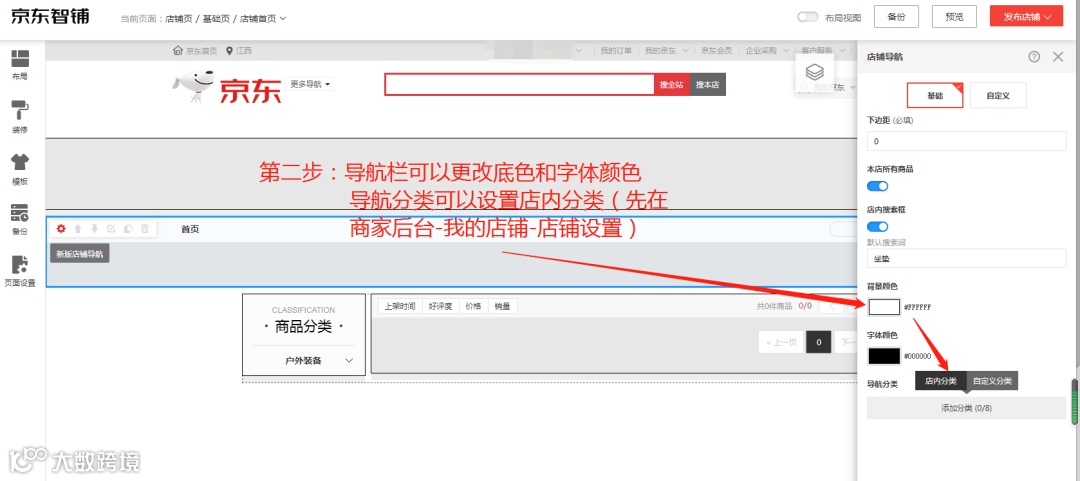Screen dimensions: 1080x481
Task: Click the help question mark in 店铺导航 panel
Action: click(x=1034, y=57)
